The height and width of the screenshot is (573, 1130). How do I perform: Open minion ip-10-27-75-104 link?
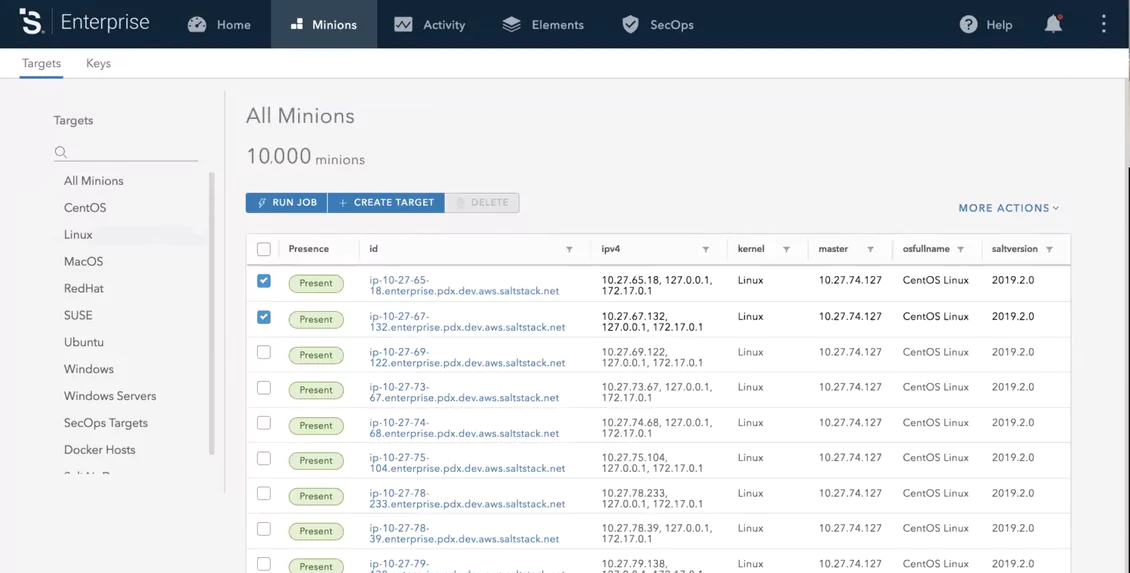pyautogui.click(x=467, y=463)
